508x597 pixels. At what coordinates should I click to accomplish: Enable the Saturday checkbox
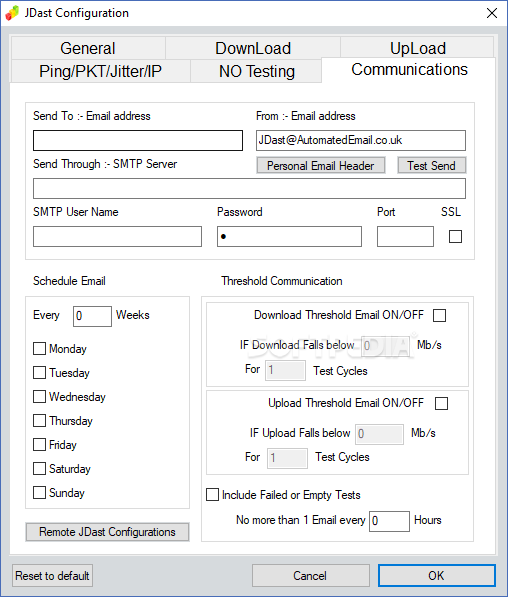click(x=39, y=468)
